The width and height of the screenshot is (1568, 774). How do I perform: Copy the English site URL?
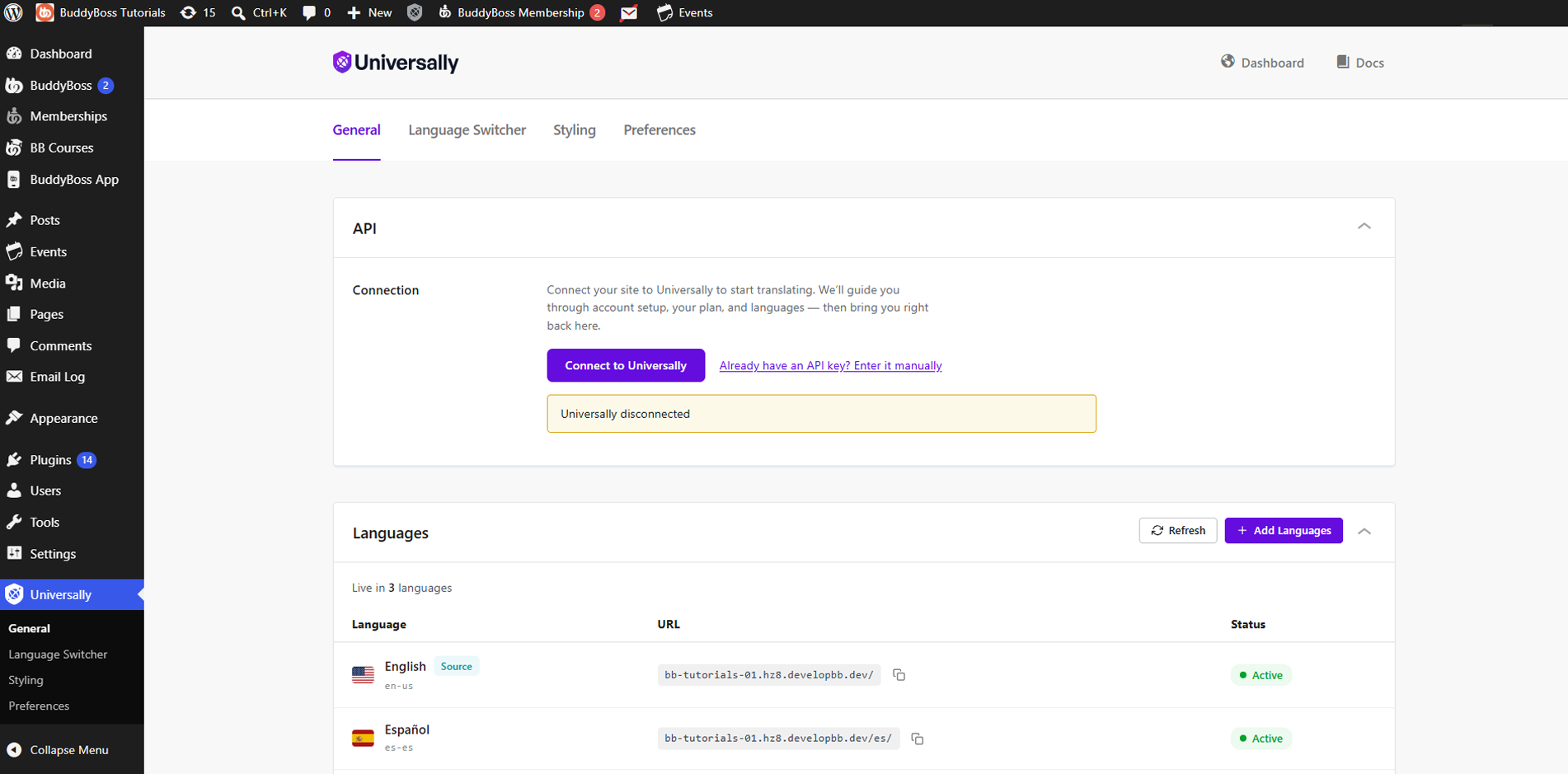coord(899,675)
